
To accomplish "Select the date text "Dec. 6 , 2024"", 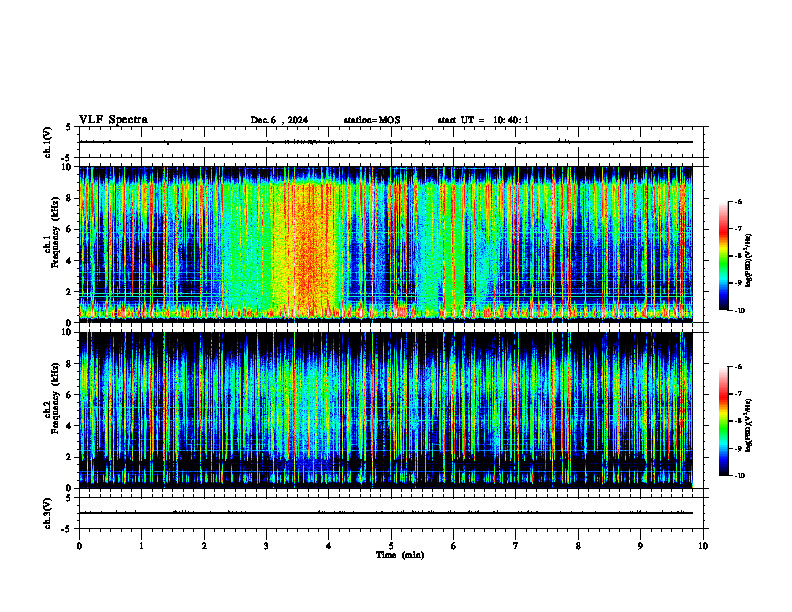I will point(279,120).
